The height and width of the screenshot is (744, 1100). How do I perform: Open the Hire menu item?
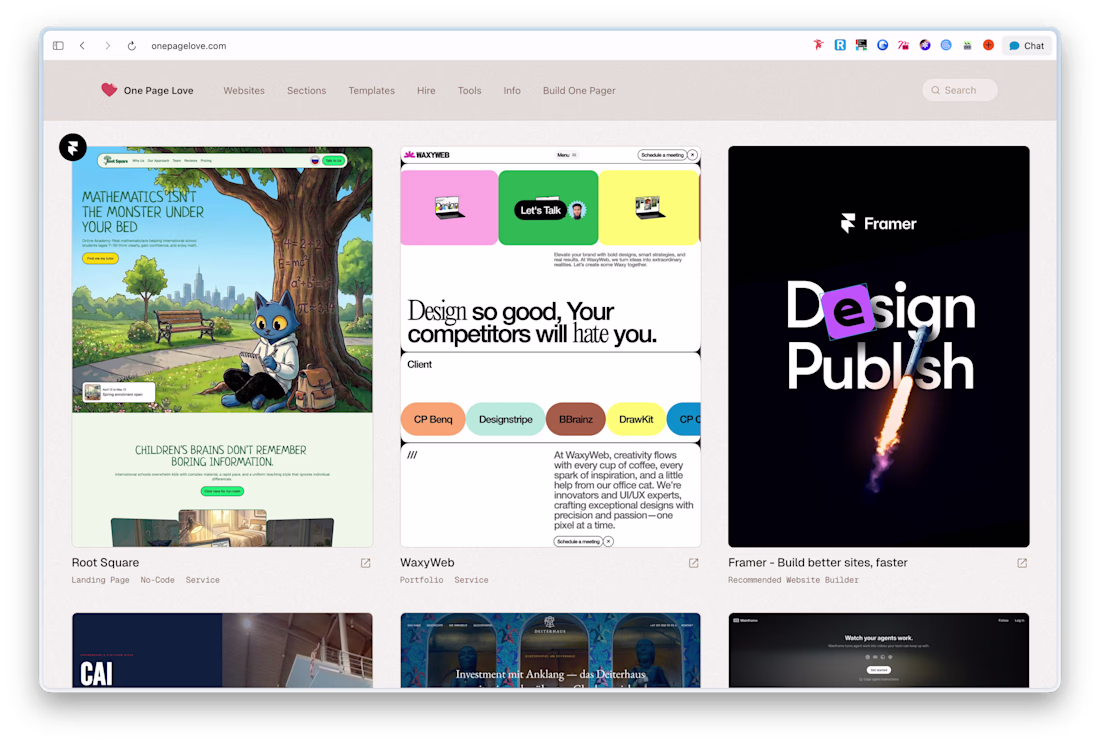click(x=426, y=90)
